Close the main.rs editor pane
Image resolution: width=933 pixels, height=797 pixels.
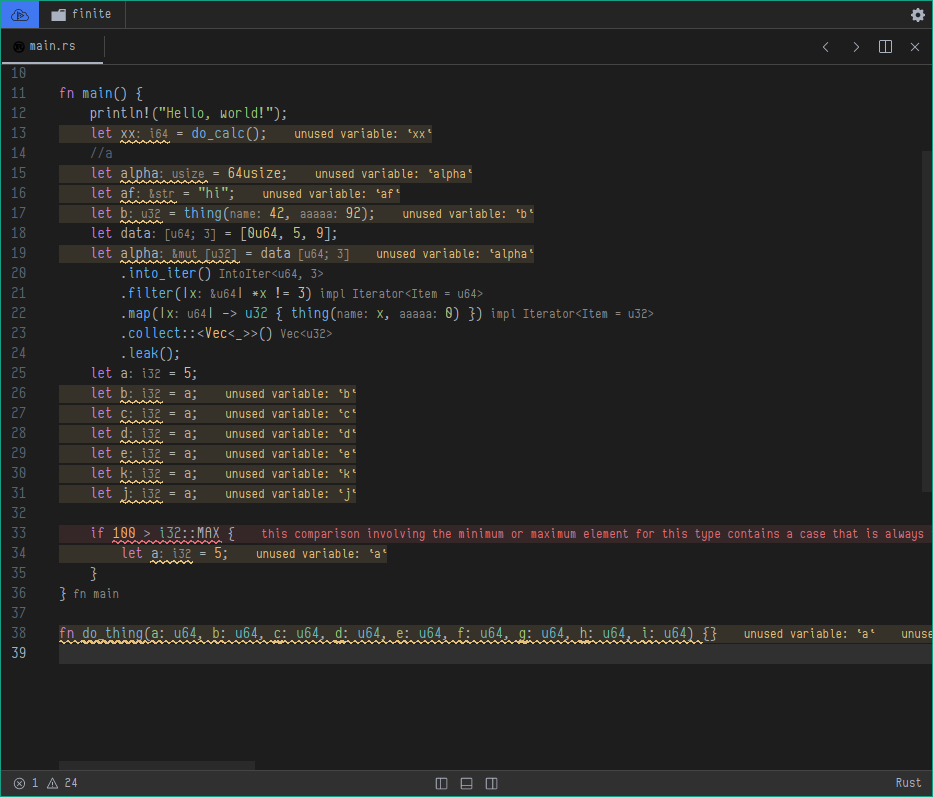point(915,47)
